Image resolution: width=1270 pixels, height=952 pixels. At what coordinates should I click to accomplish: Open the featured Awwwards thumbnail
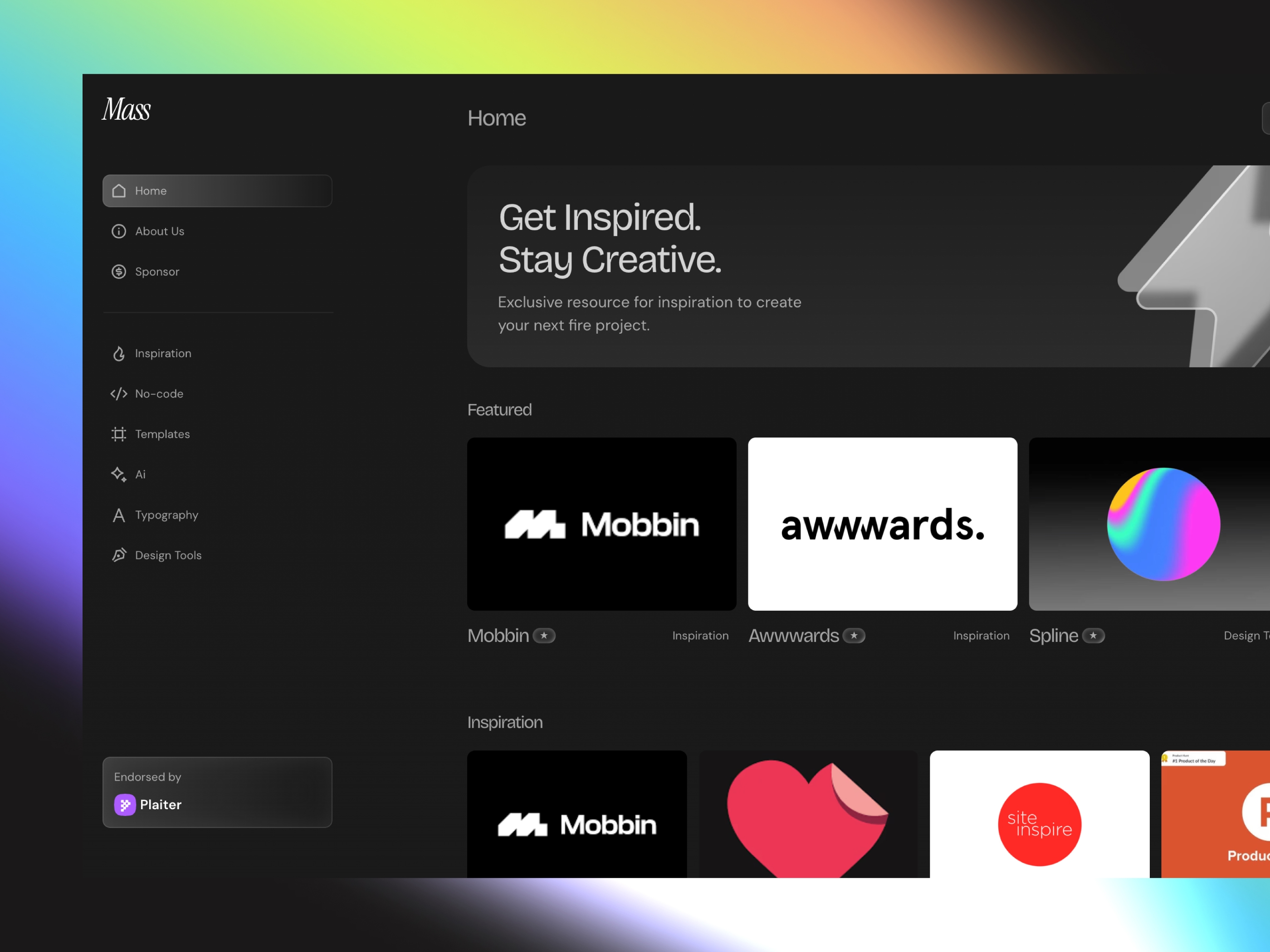coord(883,524)
